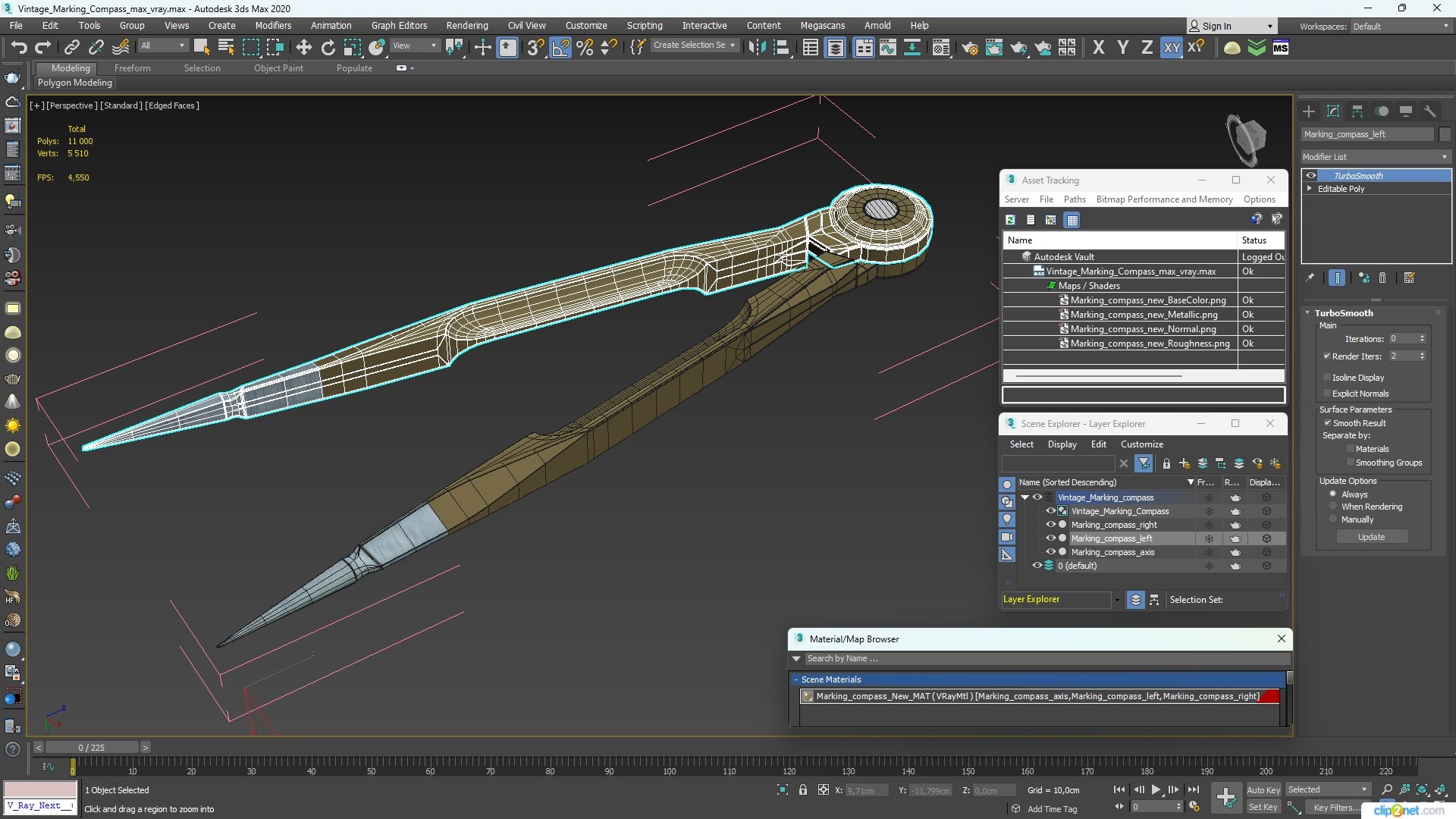Select the Move transform tool

click(x=303, y=48)
